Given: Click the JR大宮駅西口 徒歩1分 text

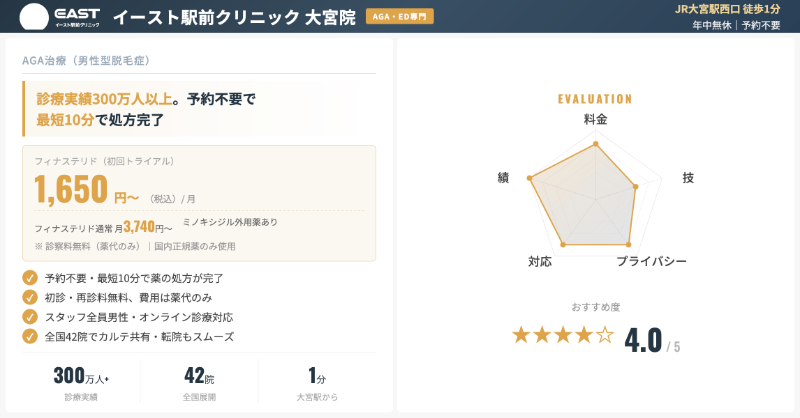Looking at the screenshot, I should [727, 9].
